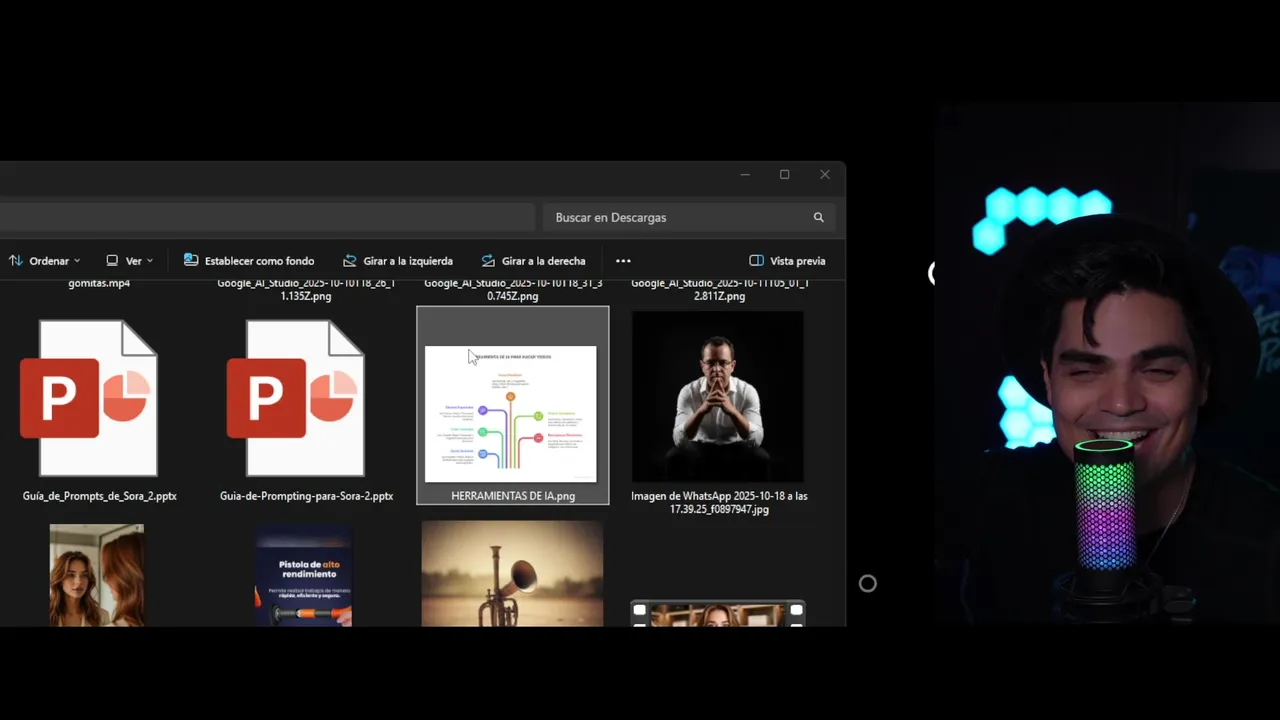
Task: Click the search magnifier icon
Action: tap(819, 217)
